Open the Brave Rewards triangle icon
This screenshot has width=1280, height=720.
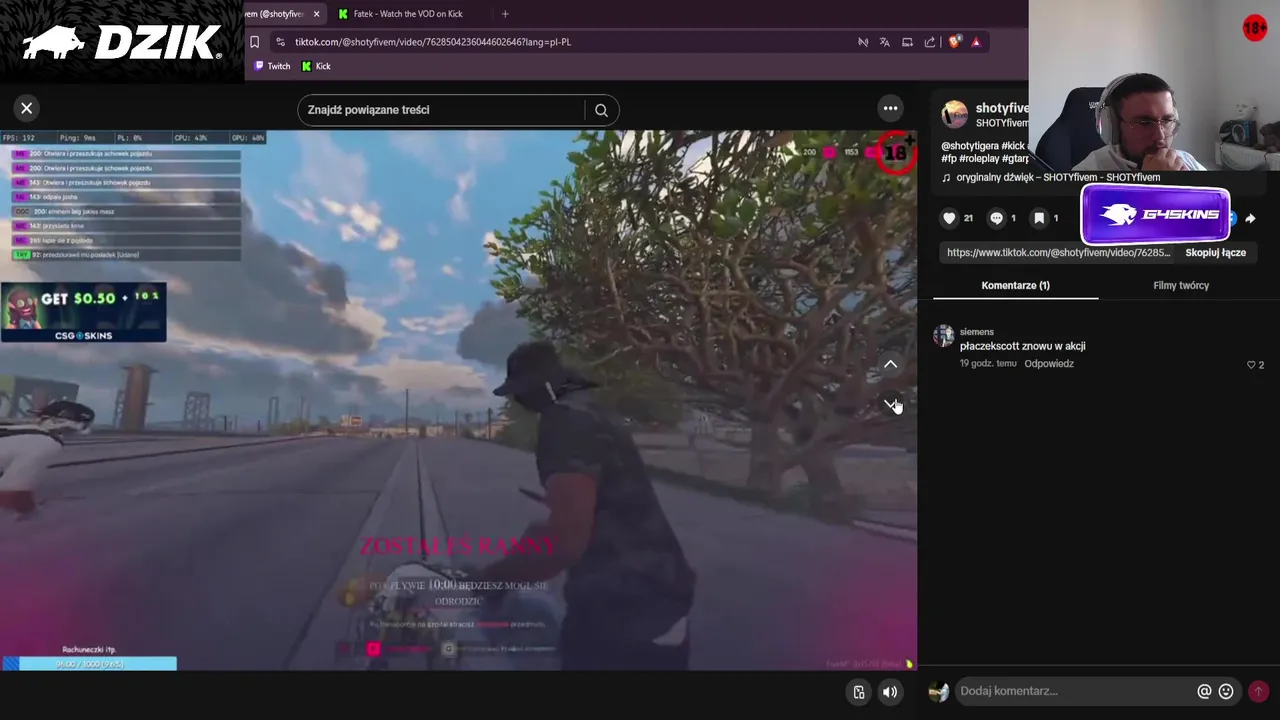[x=976, y=42]
